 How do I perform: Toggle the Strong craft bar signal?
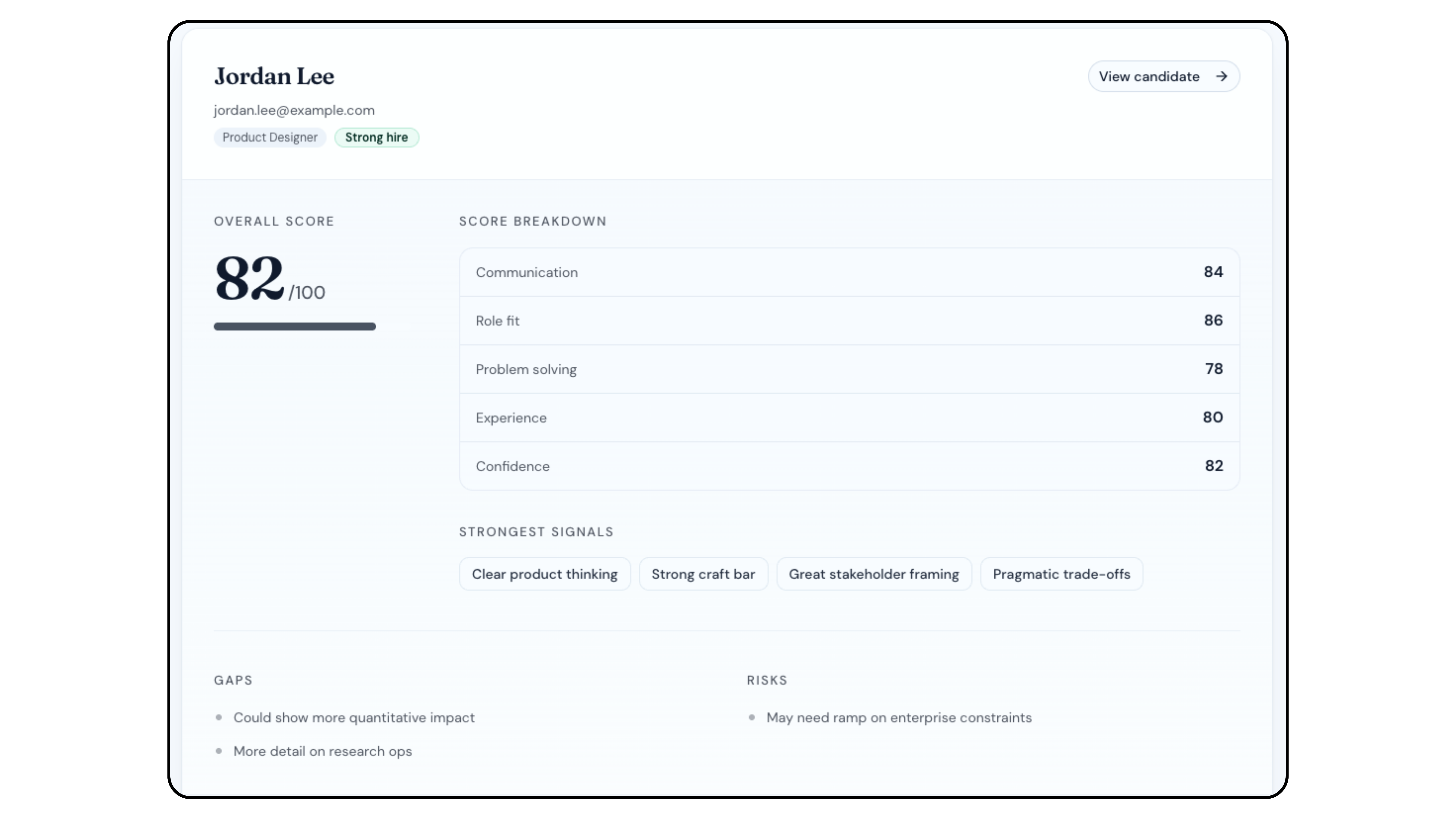click(x=704, y=574)
